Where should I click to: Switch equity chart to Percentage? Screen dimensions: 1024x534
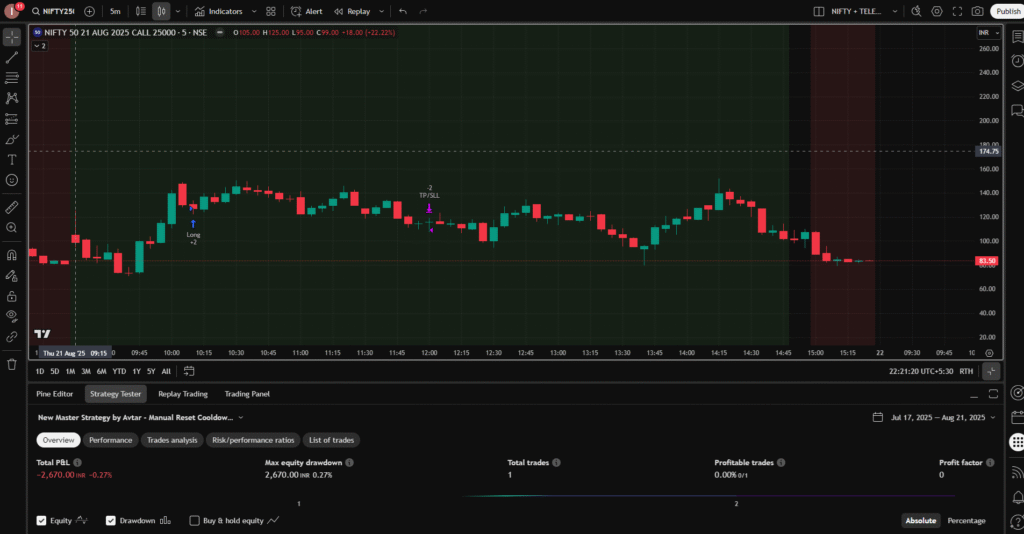[x=966, y=521]
